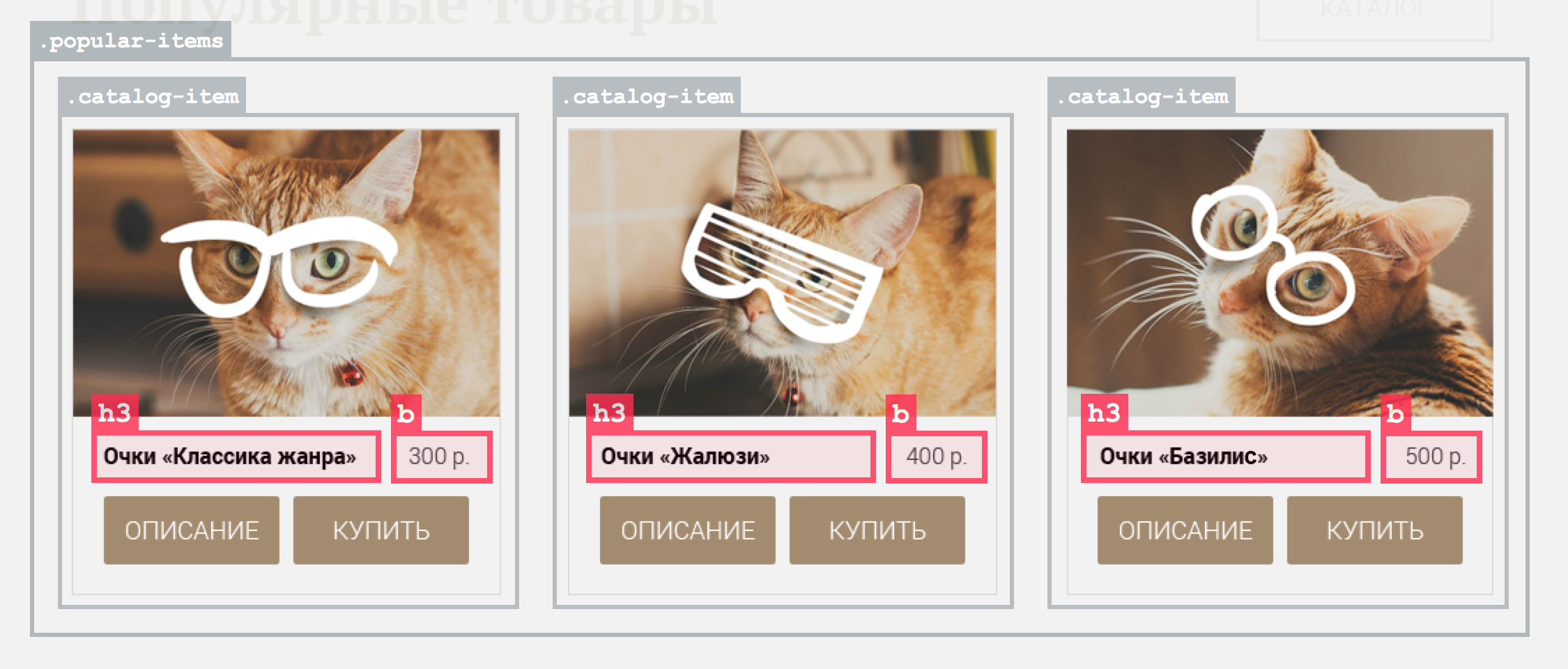Click the 500 р. price
The image size is (1568, 669).
(x=1436, y=456)
